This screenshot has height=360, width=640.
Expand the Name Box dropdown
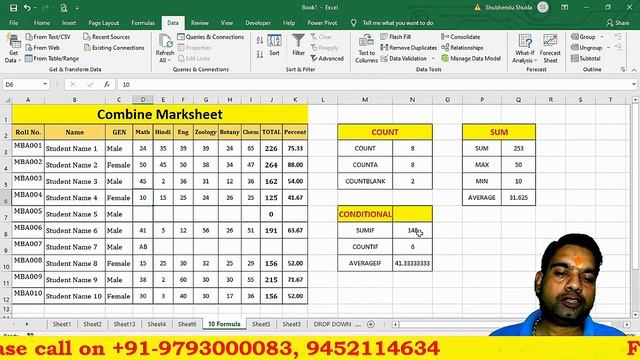45,84
